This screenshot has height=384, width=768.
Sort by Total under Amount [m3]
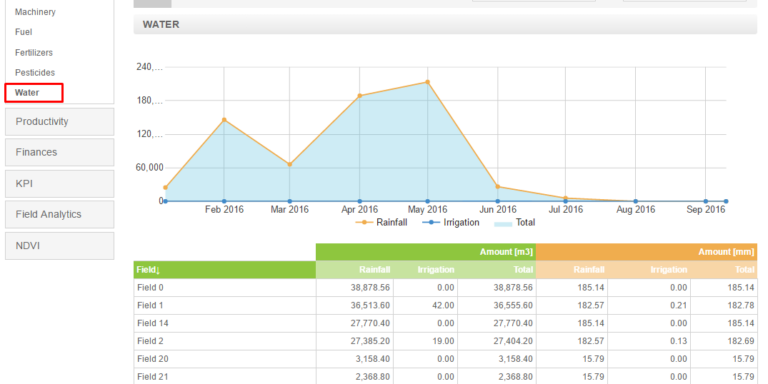point(497,269)
